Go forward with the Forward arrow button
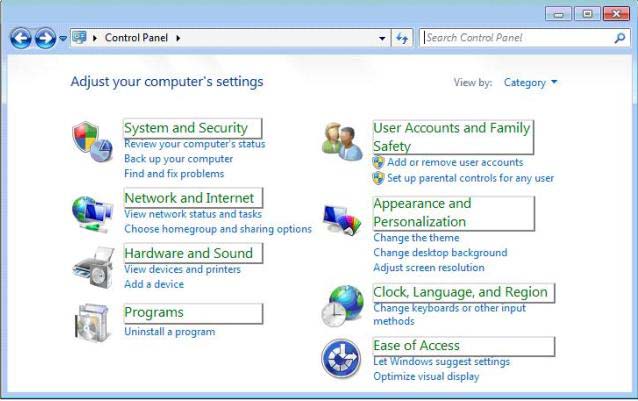This screenshot has height=401, width=638. click(x=45, y=39)
